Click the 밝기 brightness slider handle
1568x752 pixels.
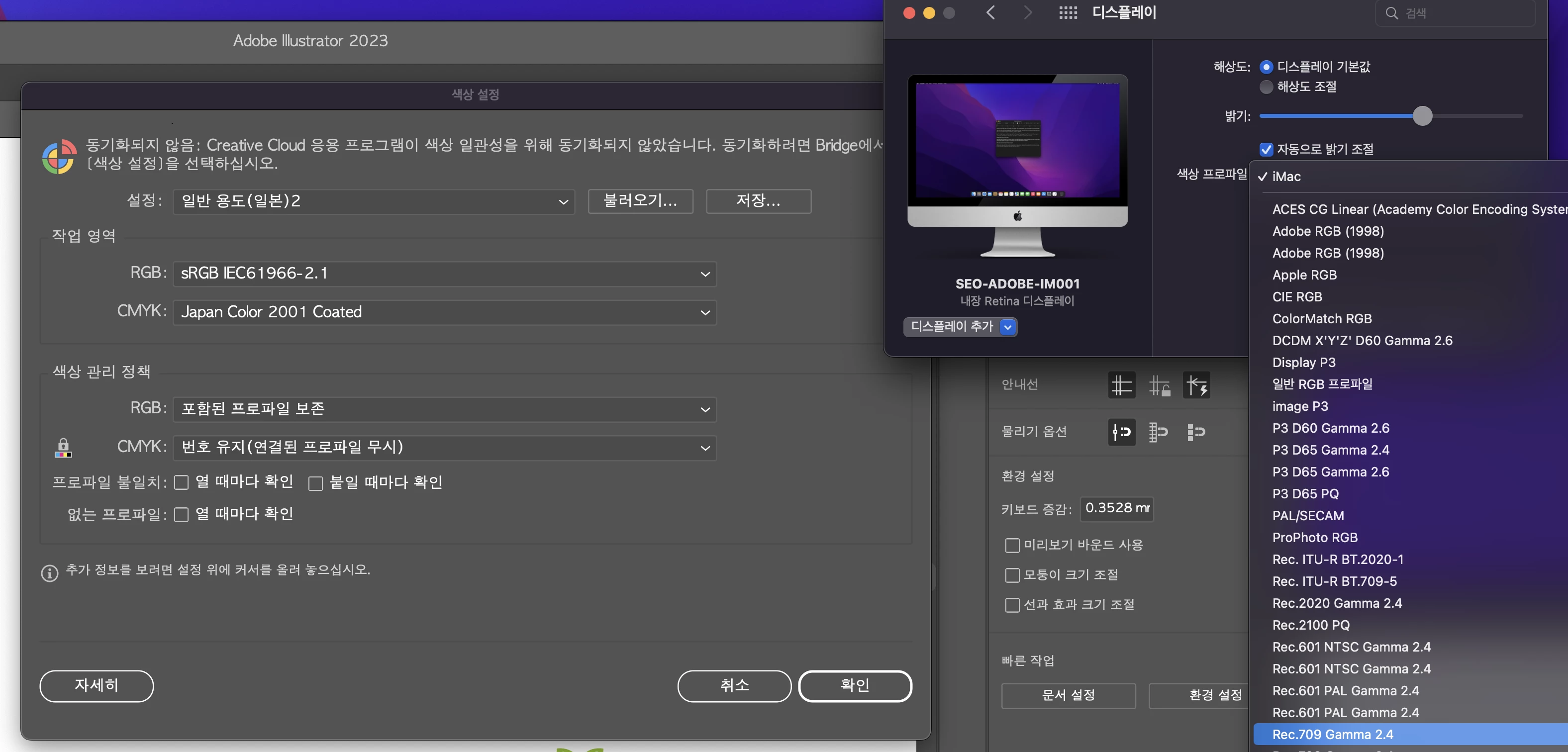[x=1422, y=115]
